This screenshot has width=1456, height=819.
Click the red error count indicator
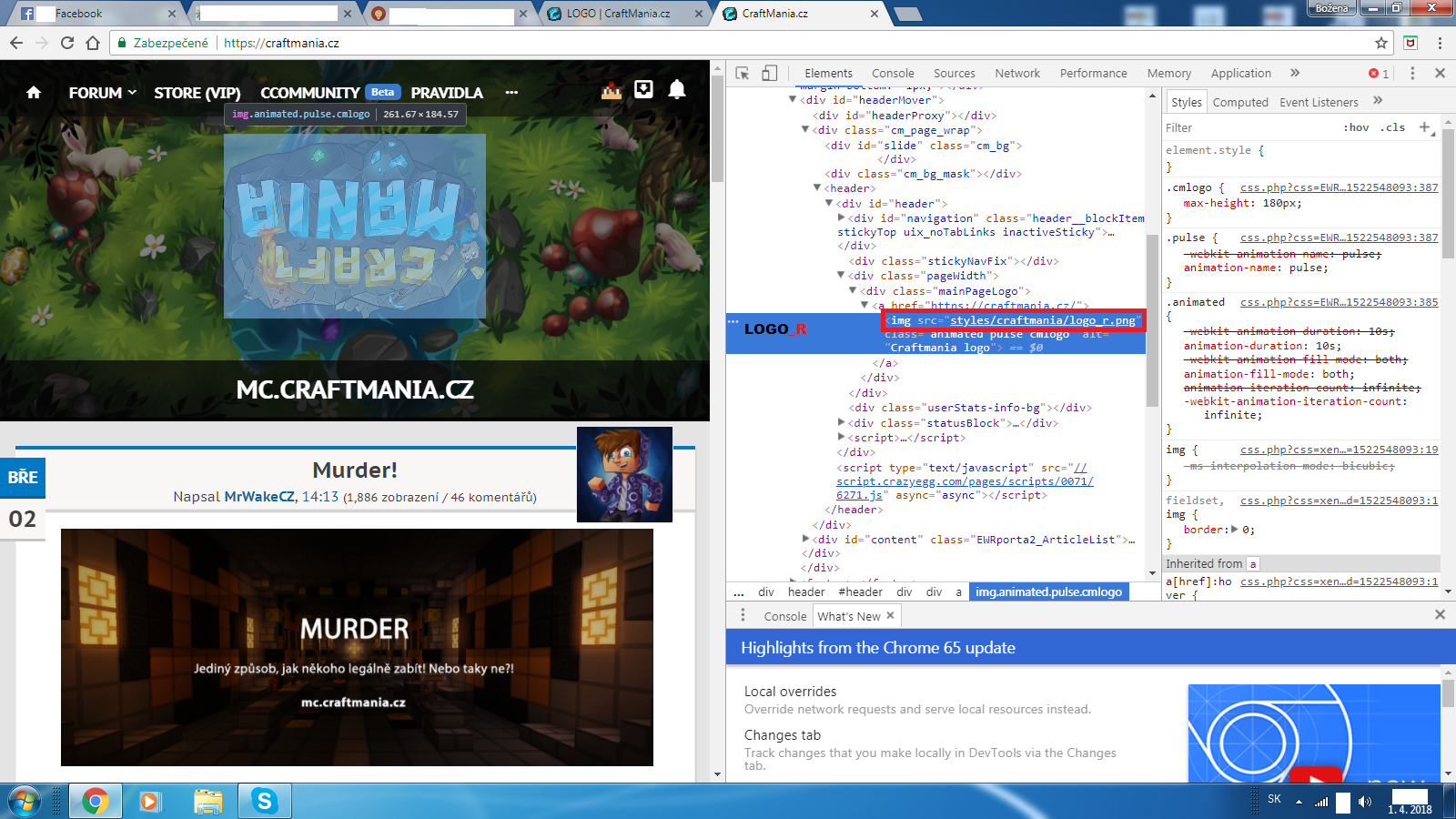click(1379, 74)
